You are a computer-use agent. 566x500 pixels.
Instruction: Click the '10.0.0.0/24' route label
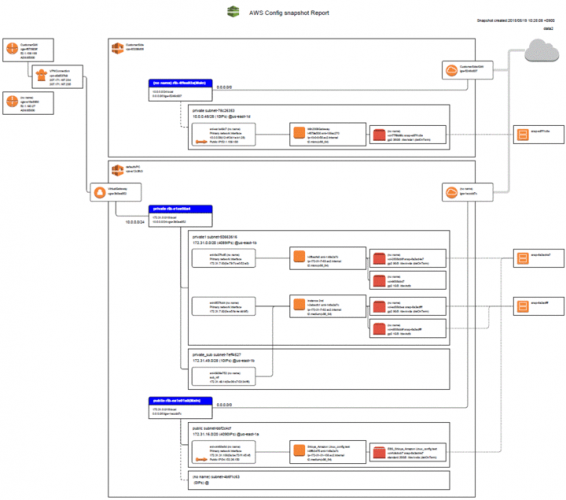click(135, 222)
